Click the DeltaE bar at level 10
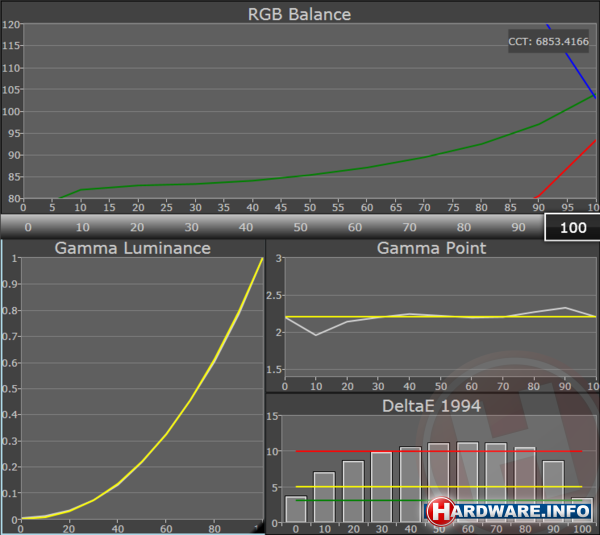 (324, 497)
